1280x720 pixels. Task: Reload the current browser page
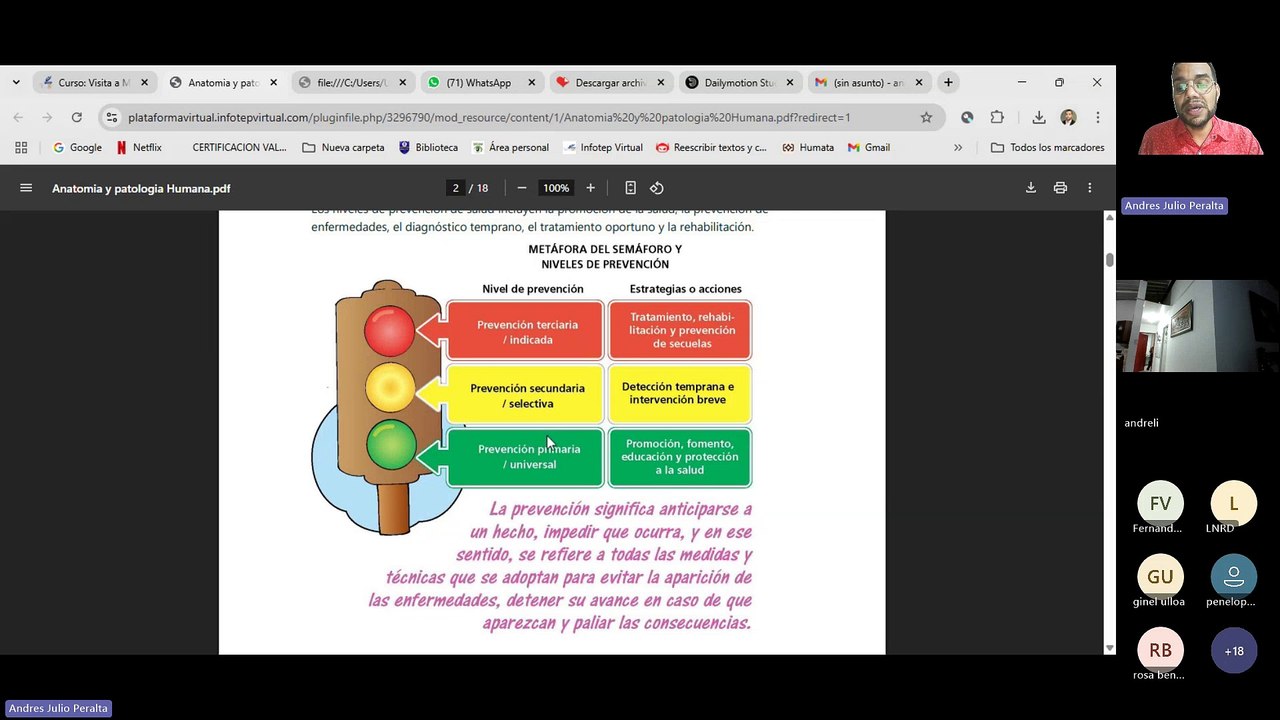coord(76,117)
